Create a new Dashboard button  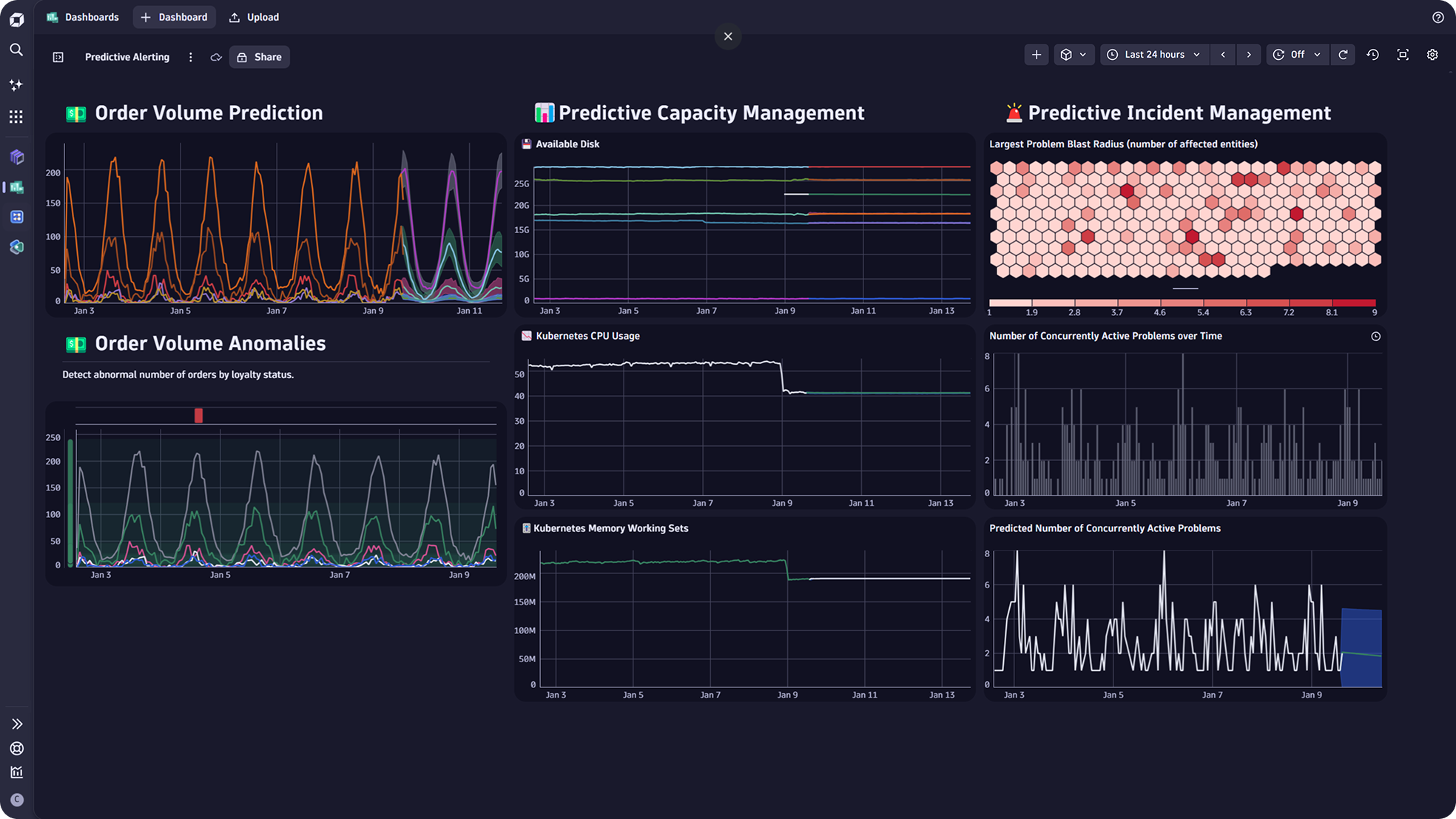(174, 17)
